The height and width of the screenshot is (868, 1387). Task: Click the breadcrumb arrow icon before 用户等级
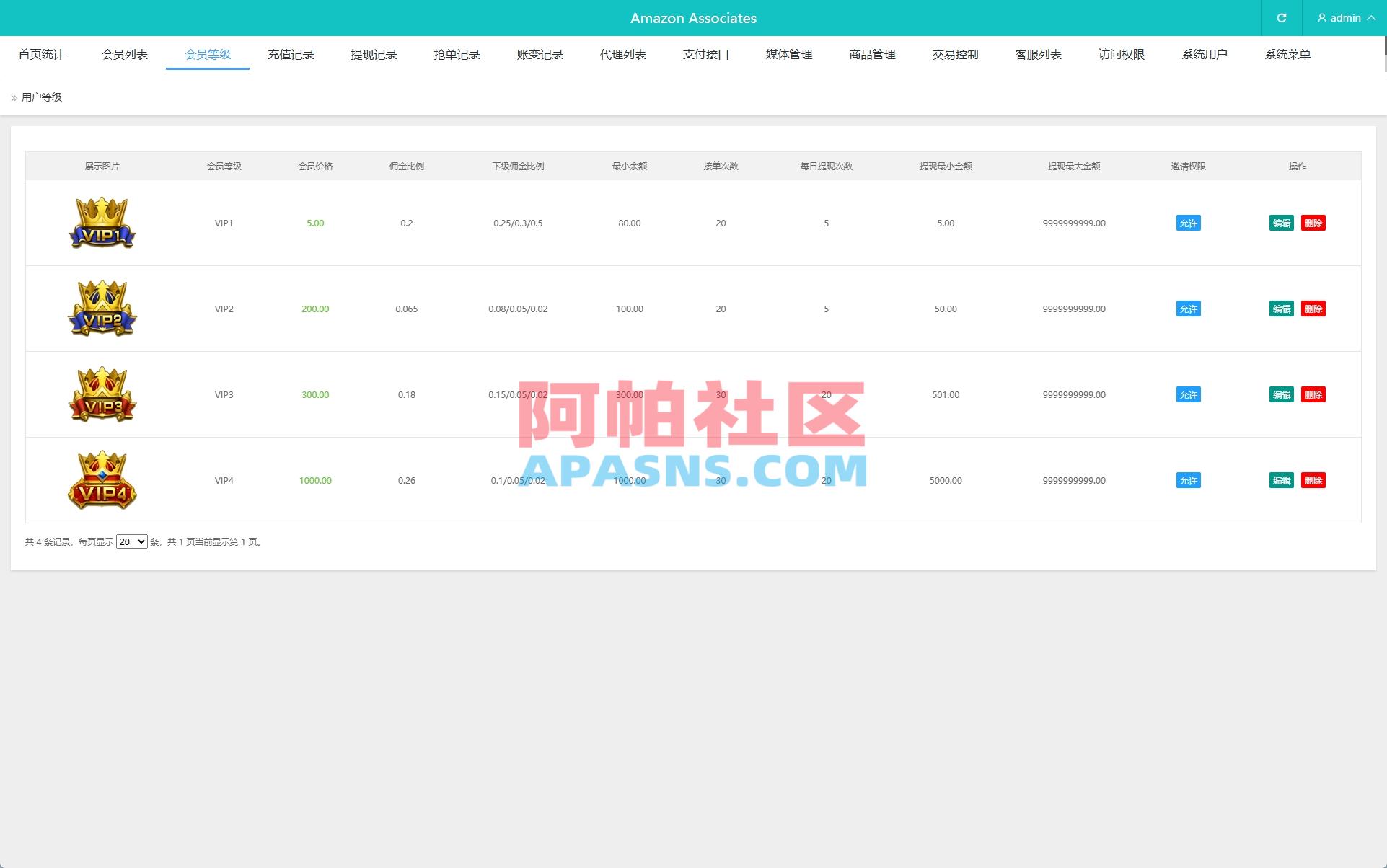[x=12, y=97]
